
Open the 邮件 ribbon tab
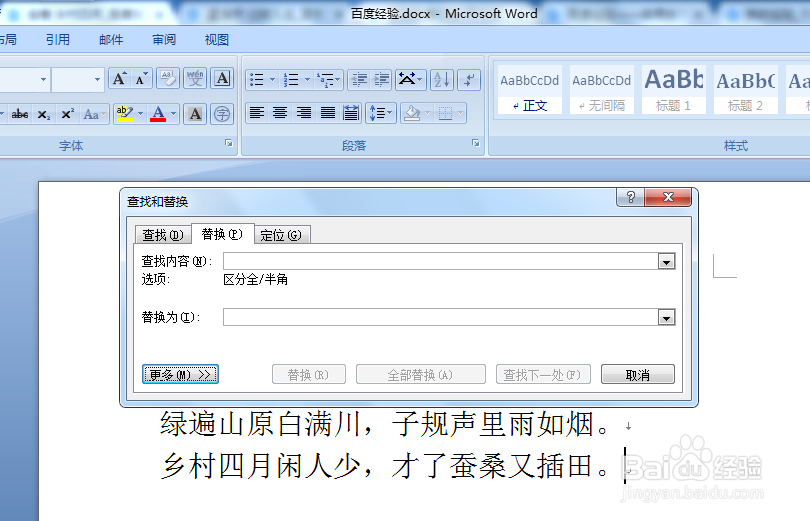(111, 39)
